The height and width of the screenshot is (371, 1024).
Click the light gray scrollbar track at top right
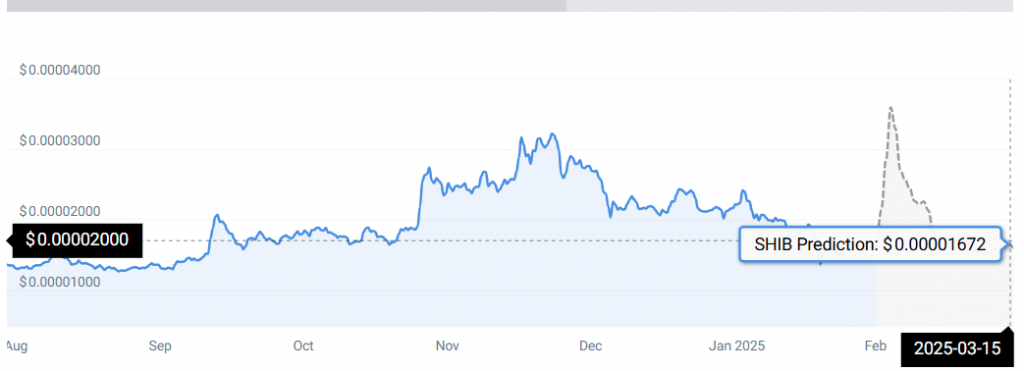pos(790,5)
